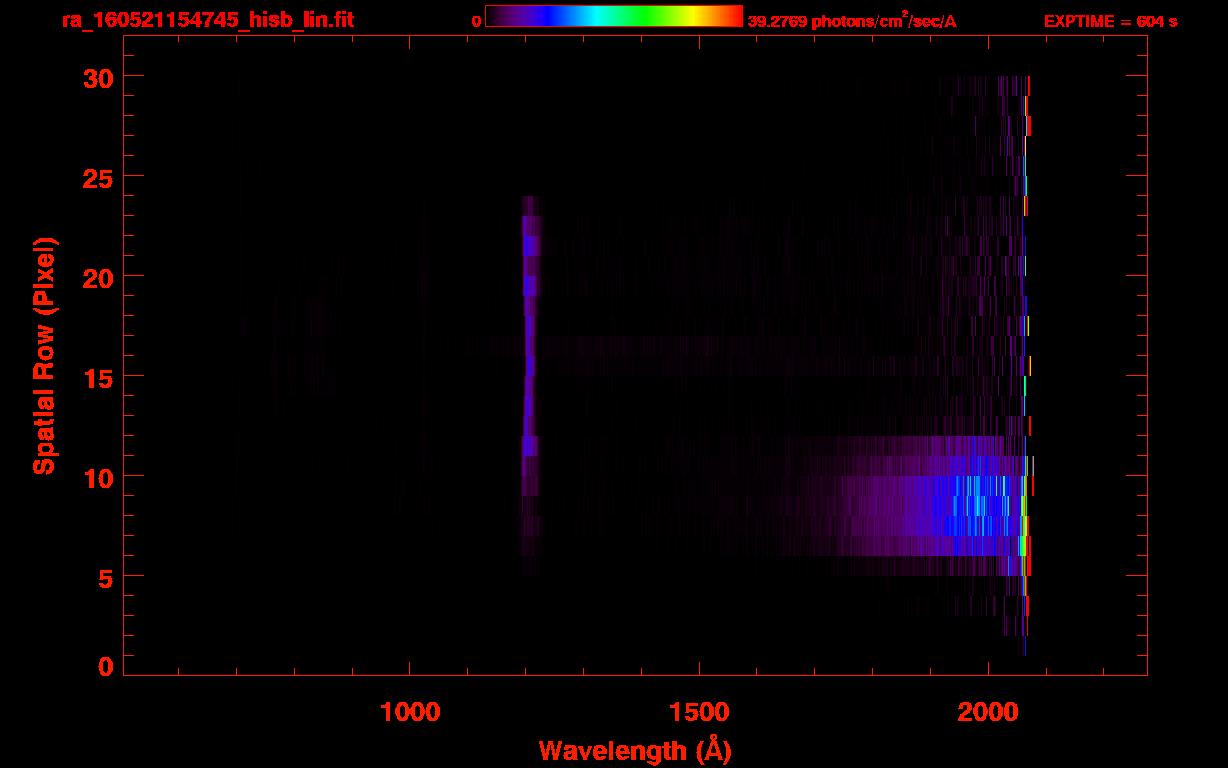
Task: Click the 1000 wavelength tick label
Action: click(x=410, y=712)
